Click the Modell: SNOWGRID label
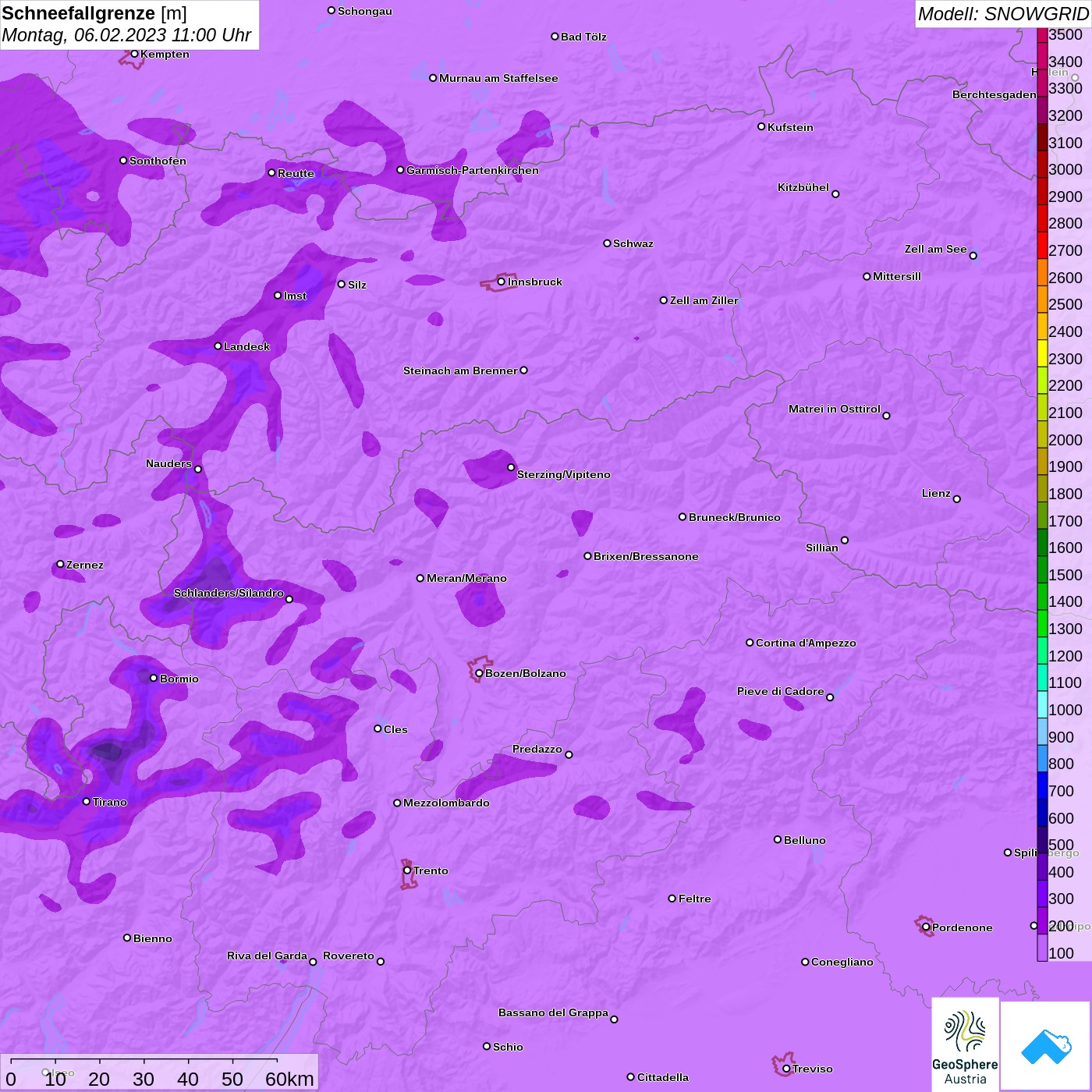The height and width of the screenshot is (1092, 1092). (x=1003, y=14)
